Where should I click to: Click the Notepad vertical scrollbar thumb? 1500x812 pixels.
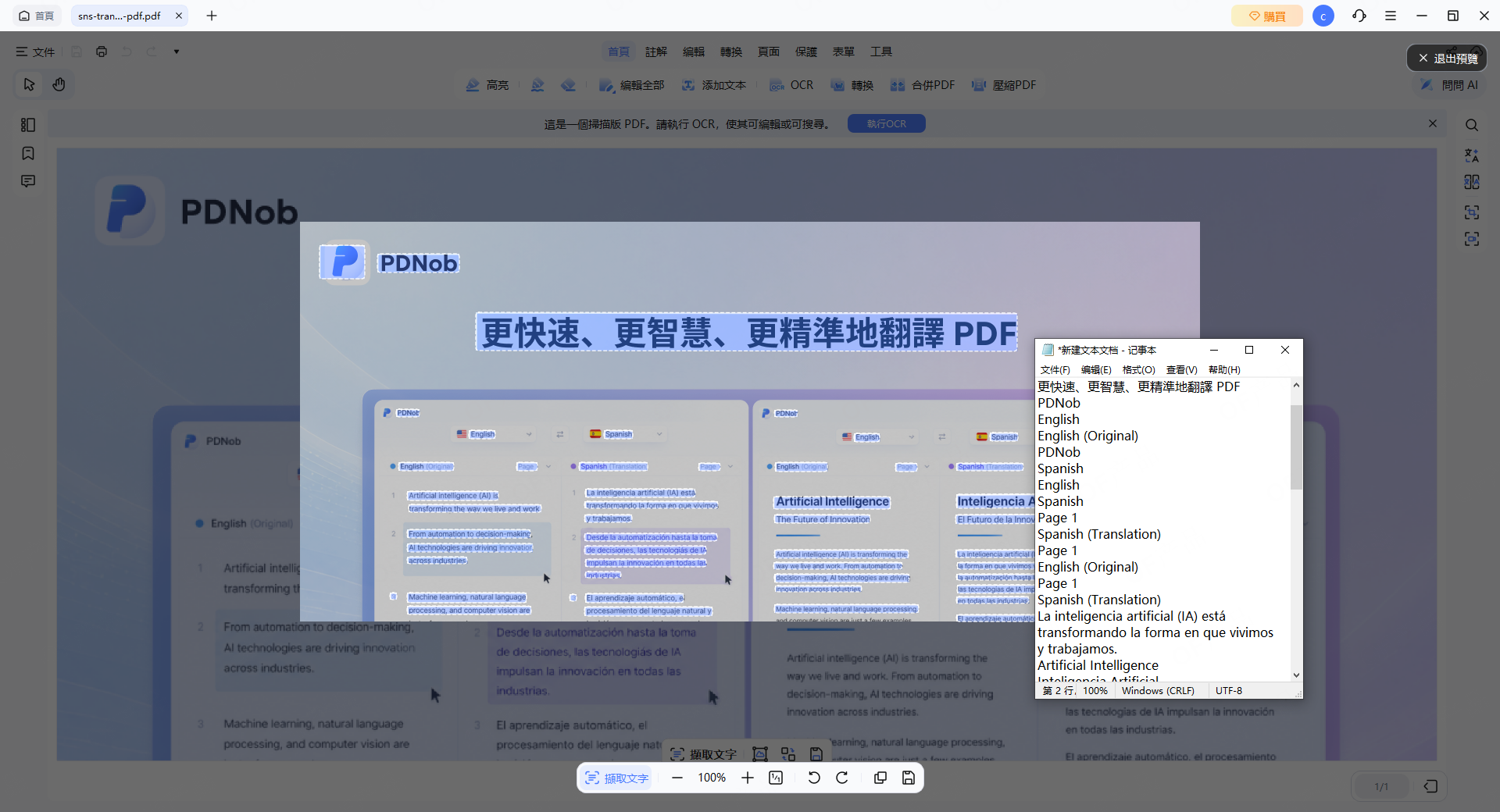[1296, 447]
